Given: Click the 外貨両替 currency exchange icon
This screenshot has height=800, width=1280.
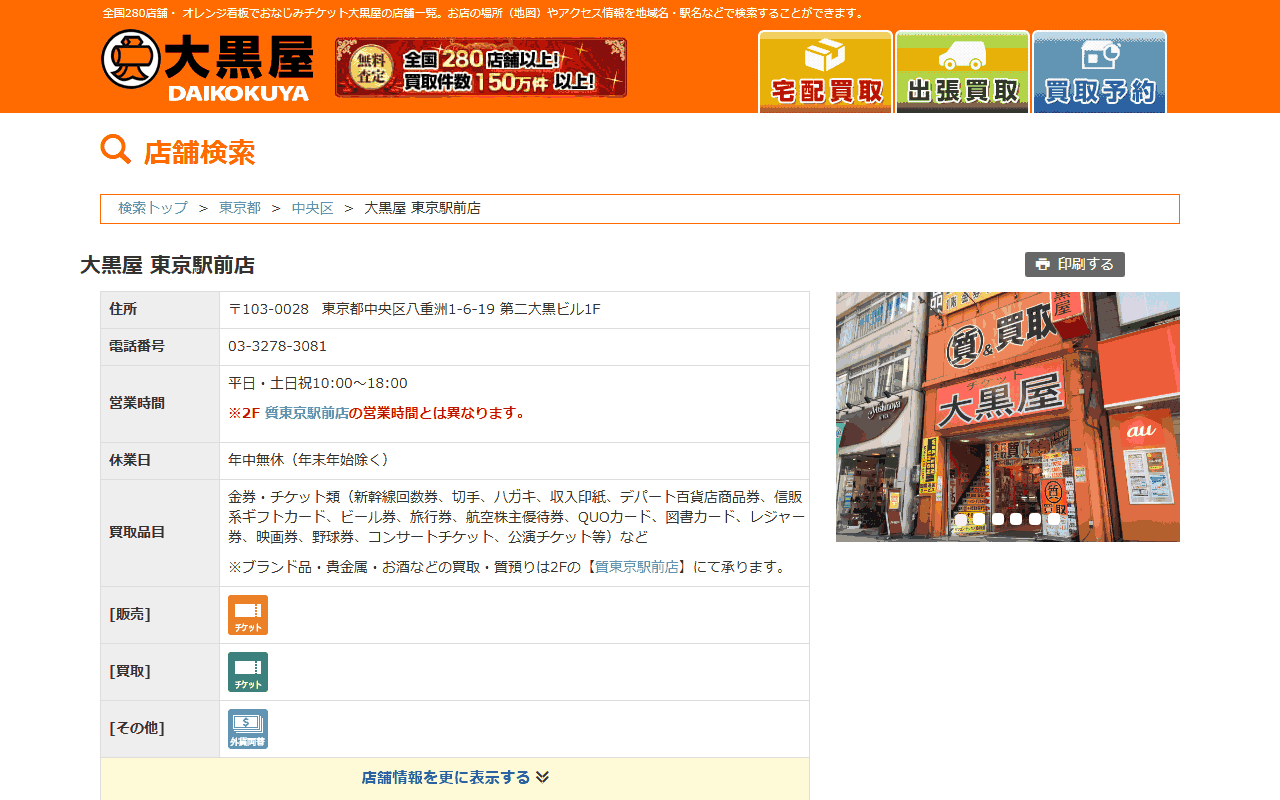Looking at the screenshot, I should coord(248,729).
